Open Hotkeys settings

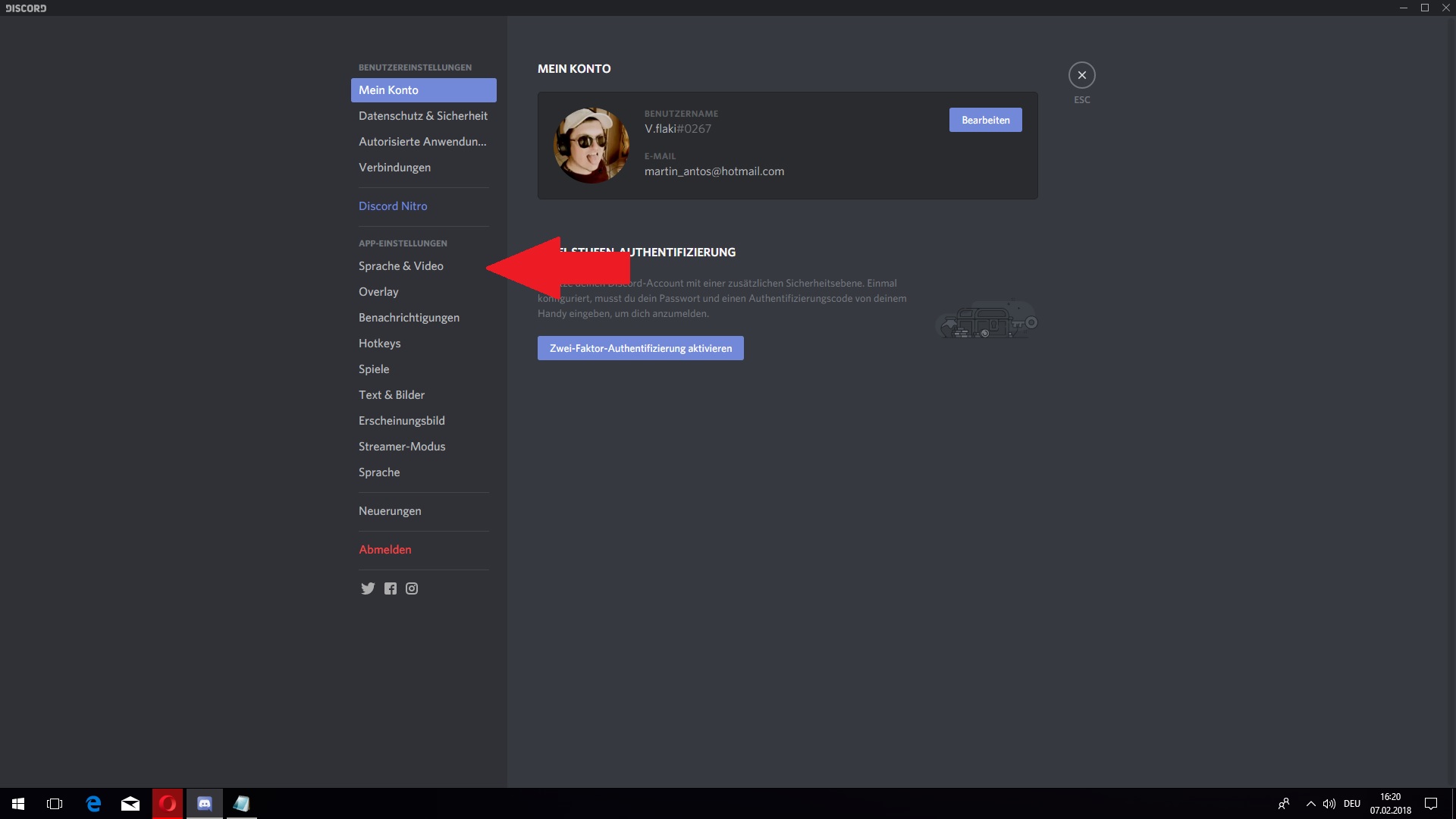click(423, 344)
